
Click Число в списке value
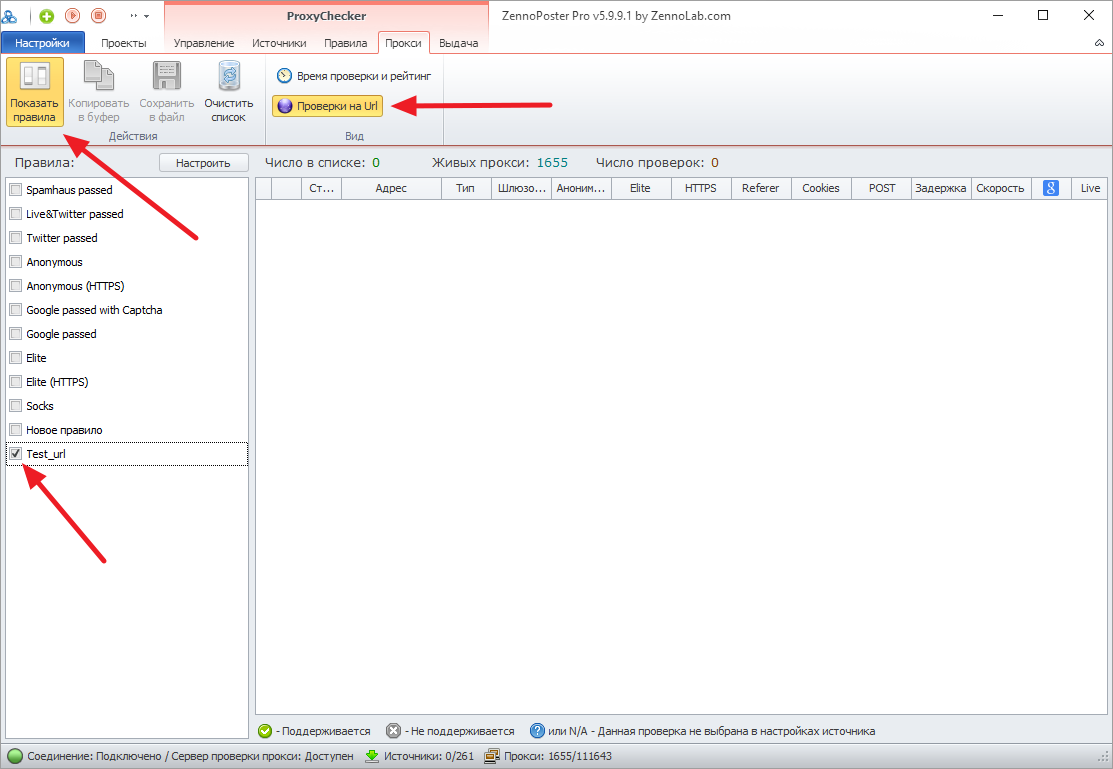coord(376,163)
